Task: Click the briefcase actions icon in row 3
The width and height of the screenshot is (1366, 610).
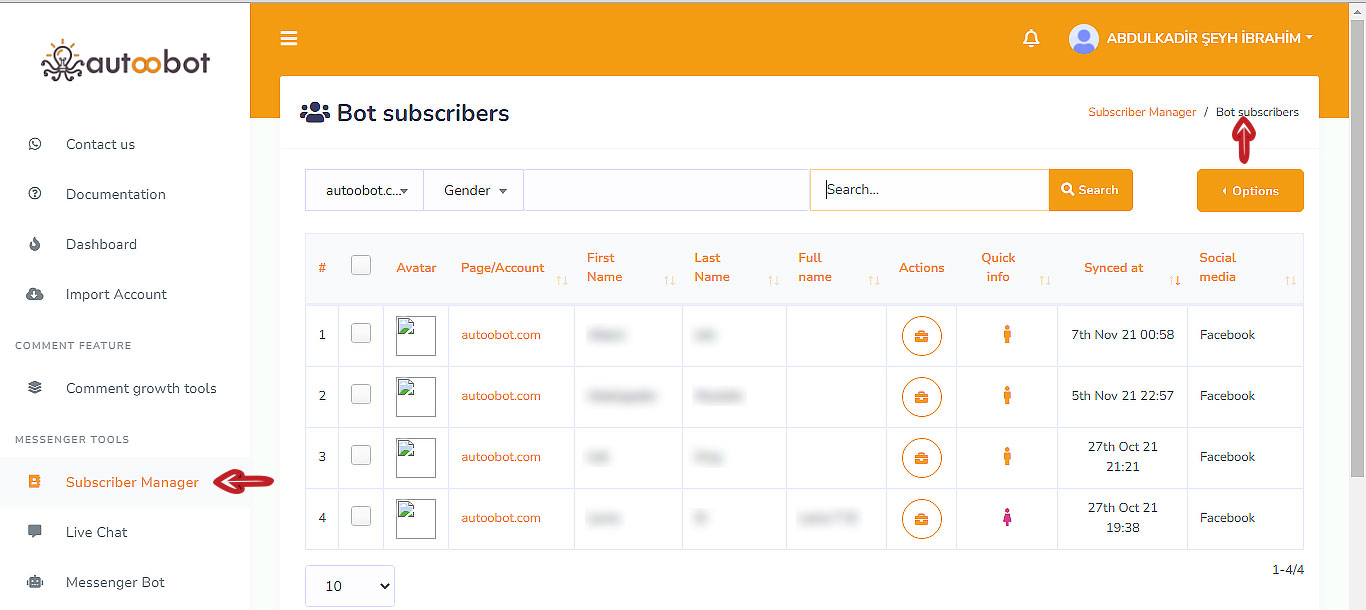Action: pyautogui.click(x=921, y=458)
